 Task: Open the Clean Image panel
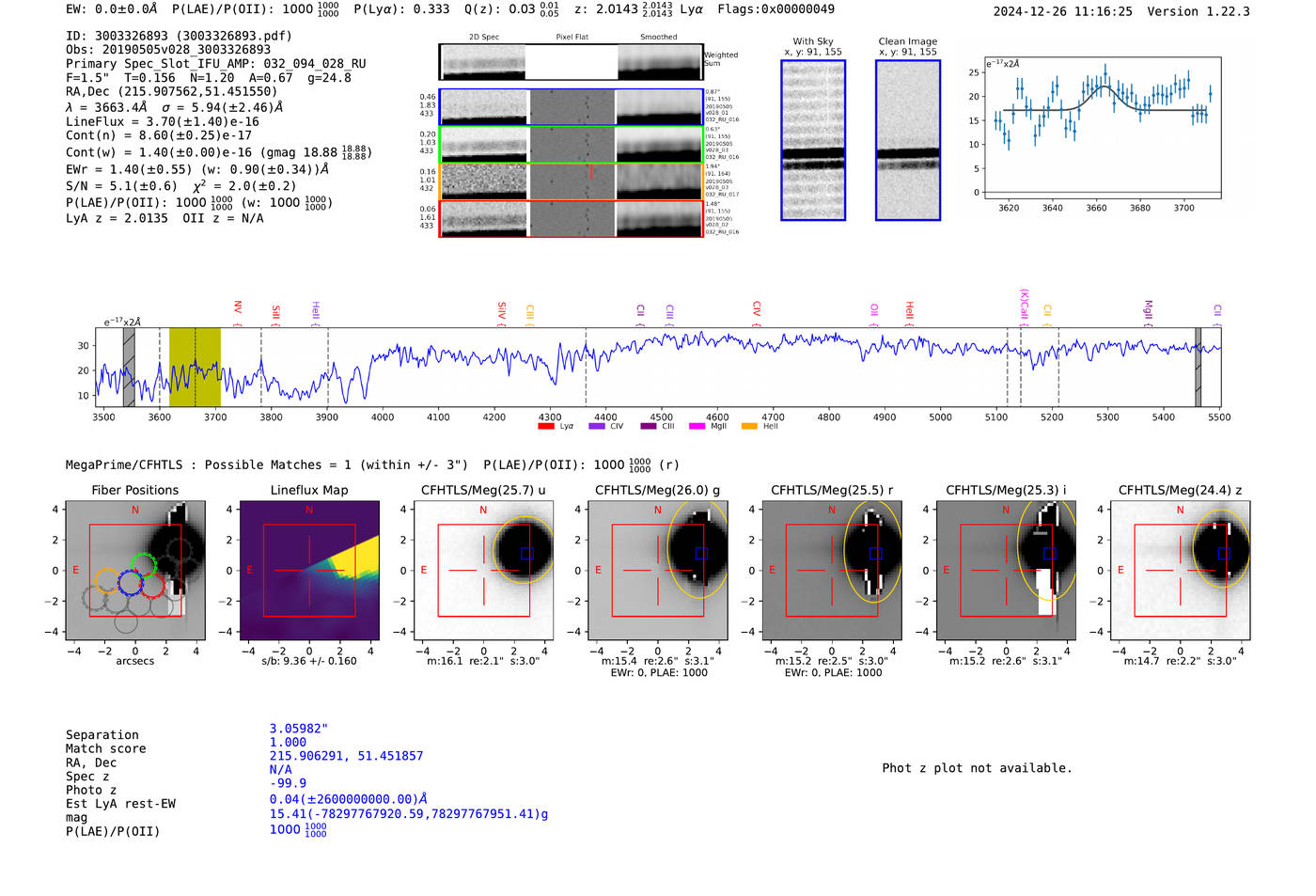point(908,140)
